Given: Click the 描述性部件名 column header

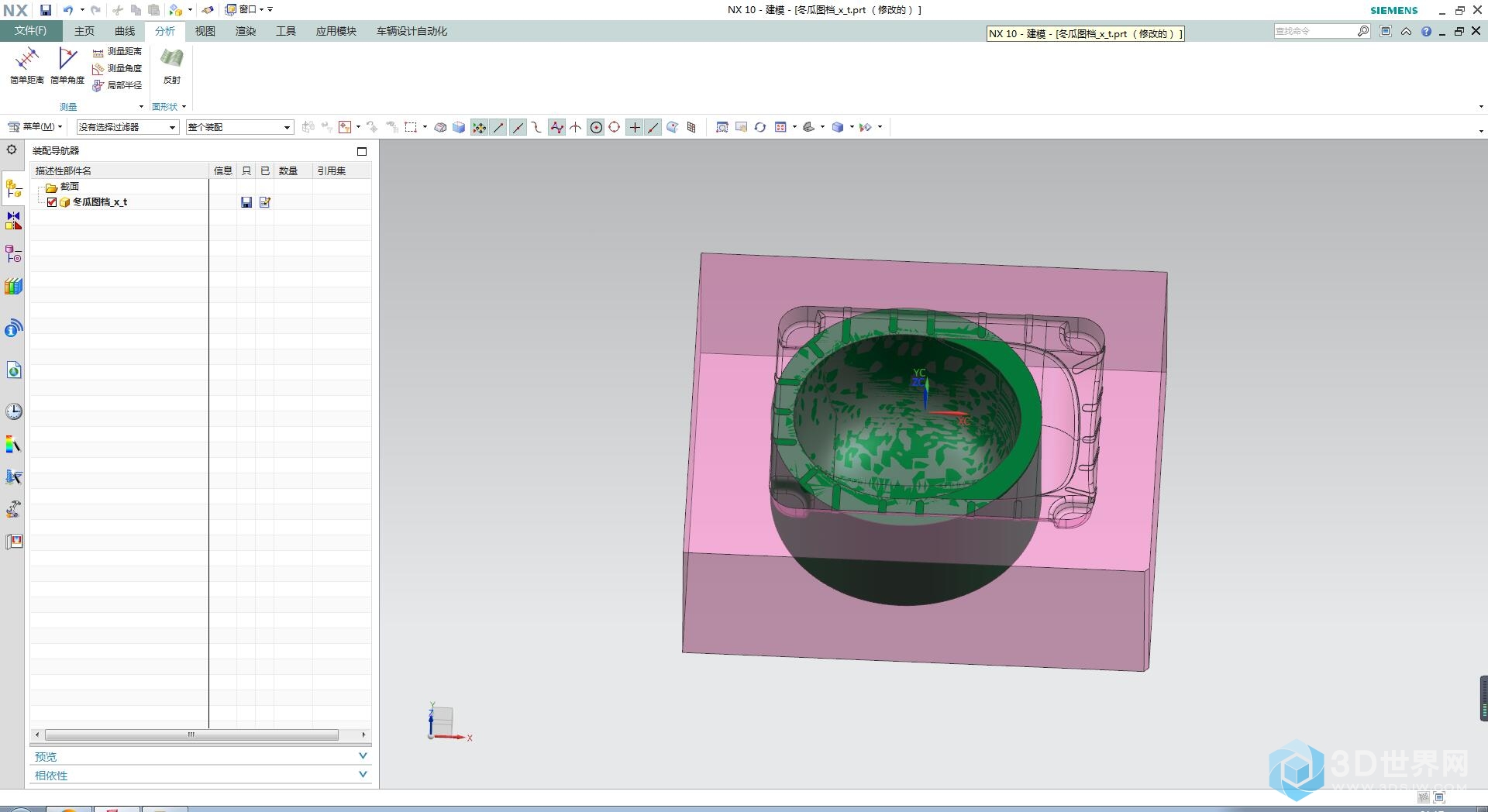Looking at the screenshot, I should click(x=119, y=170).
